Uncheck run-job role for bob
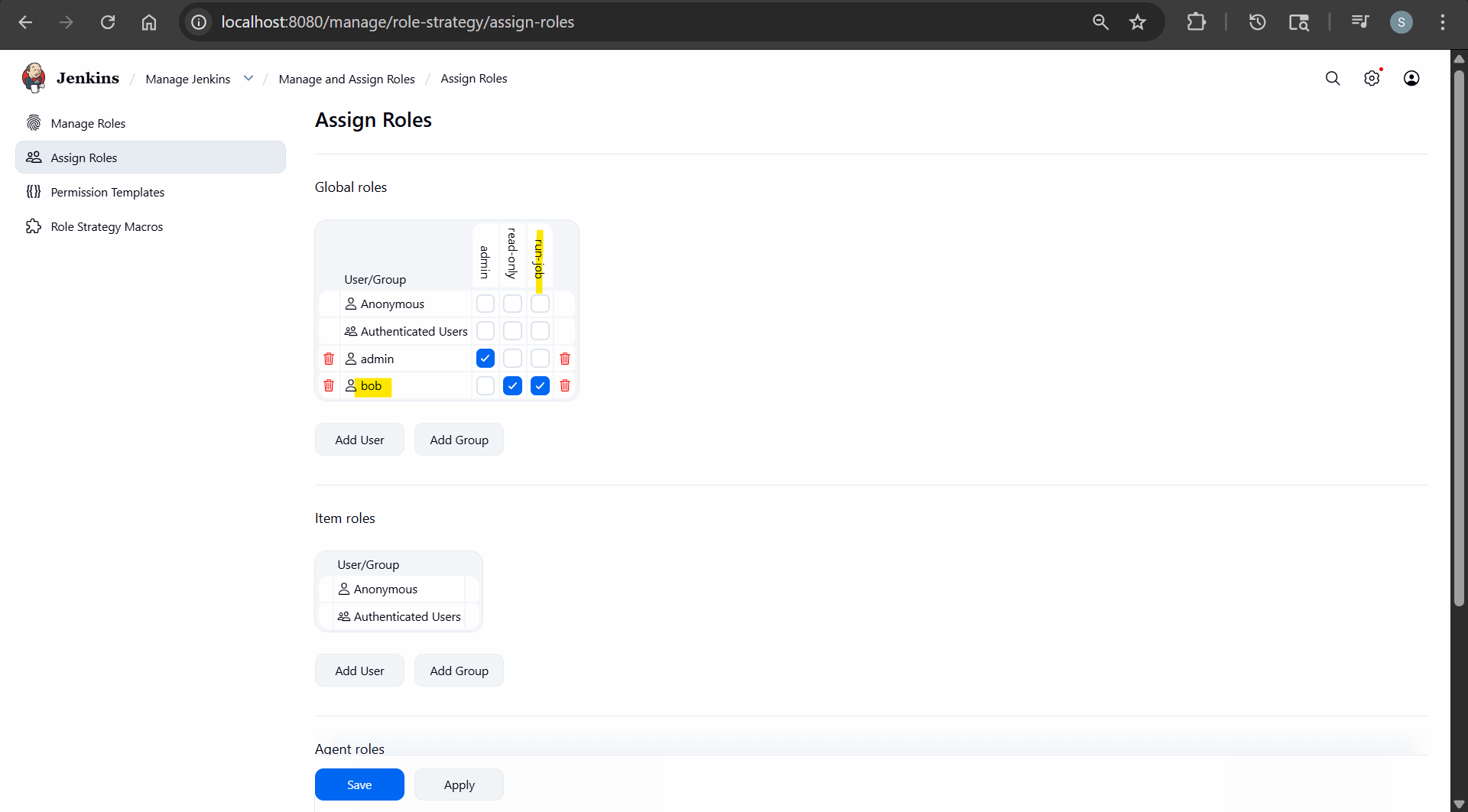The width and height of the screenshot is (1468, 812). (x=541, y=386)
